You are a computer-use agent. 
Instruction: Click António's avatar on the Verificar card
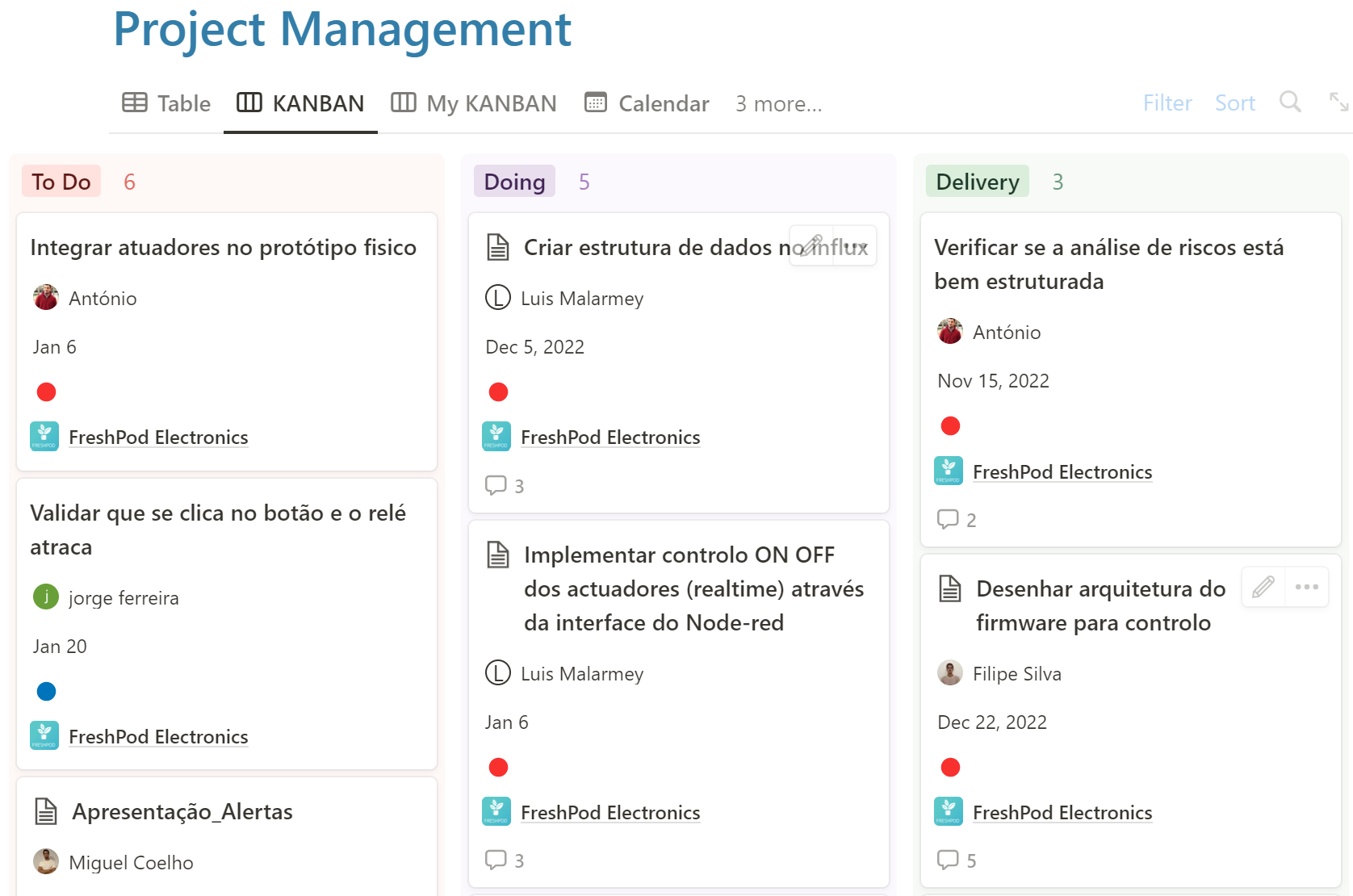tap(950, 331)
